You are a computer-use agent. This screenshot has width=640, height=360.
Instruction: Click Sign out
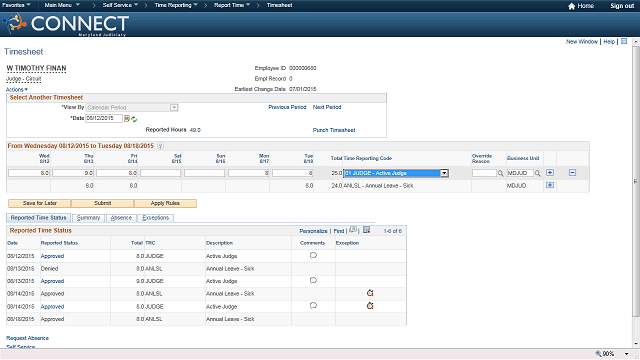622,6
